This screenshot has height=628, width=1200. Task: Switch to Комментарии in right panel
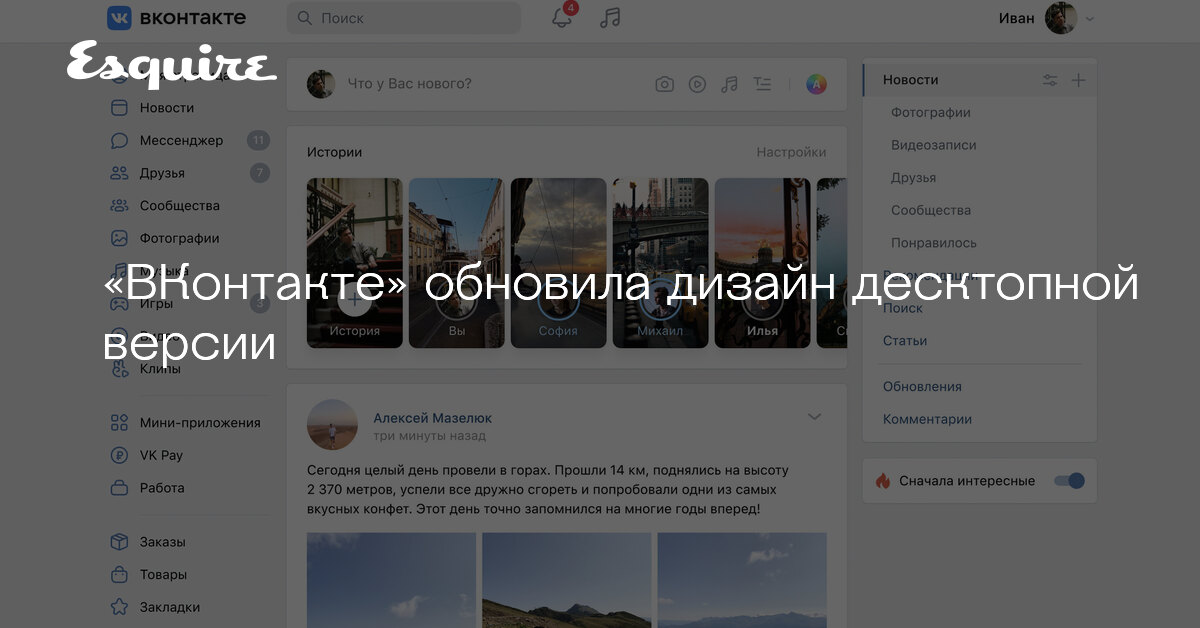pos(927,419)
